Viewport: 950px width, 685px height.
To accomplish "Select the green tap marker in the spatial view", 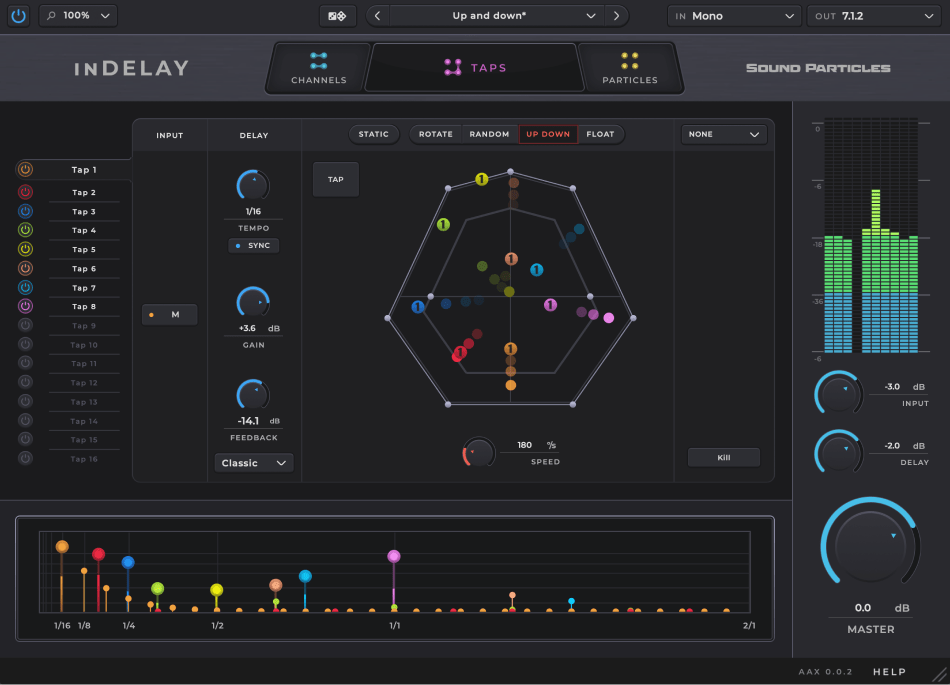I will 443,225.
